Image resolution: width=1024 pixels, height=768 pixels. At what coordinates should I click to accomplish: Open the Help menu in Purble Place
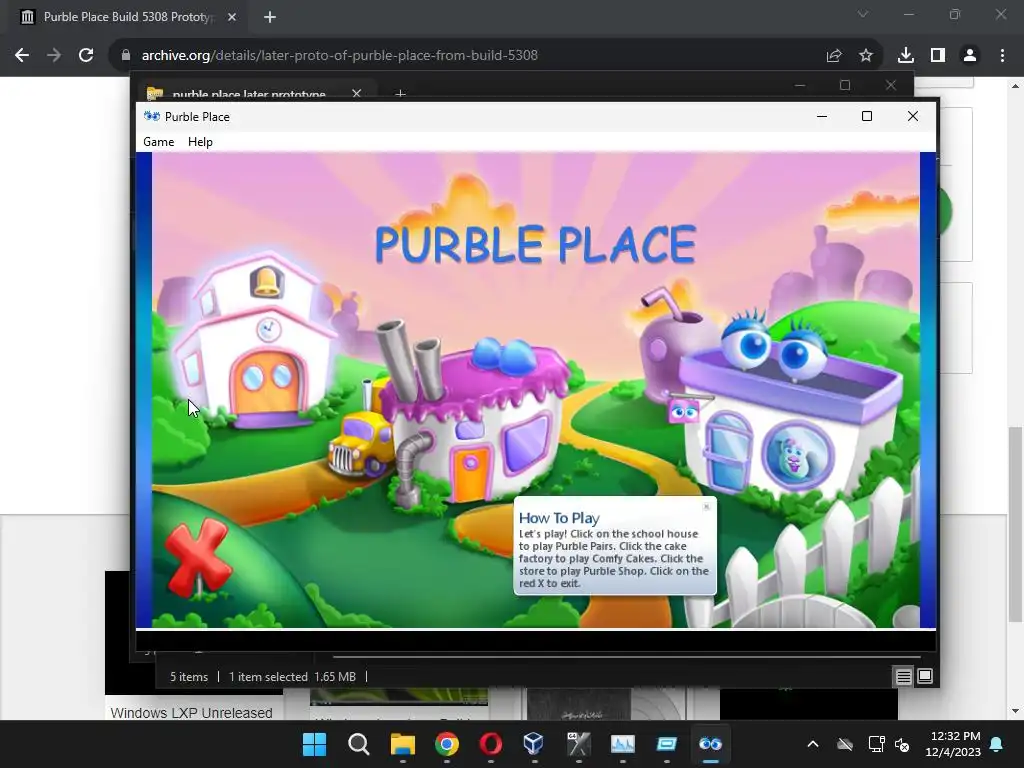[200, 142]
